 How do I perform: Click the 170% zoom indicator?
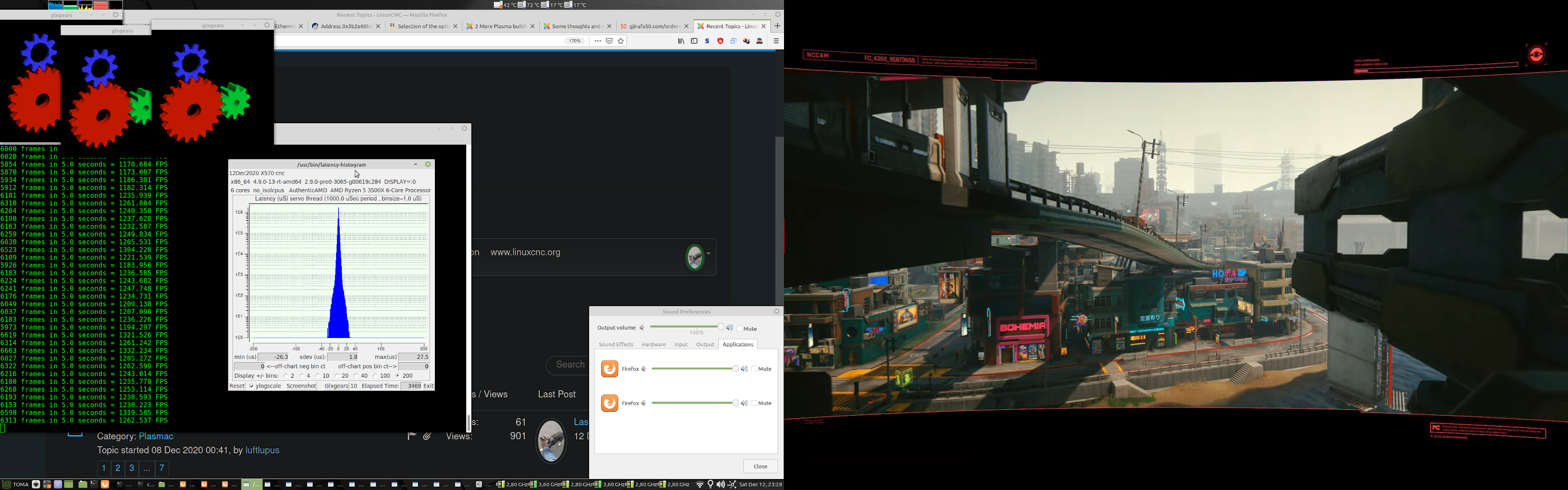[x=574, y=41]
